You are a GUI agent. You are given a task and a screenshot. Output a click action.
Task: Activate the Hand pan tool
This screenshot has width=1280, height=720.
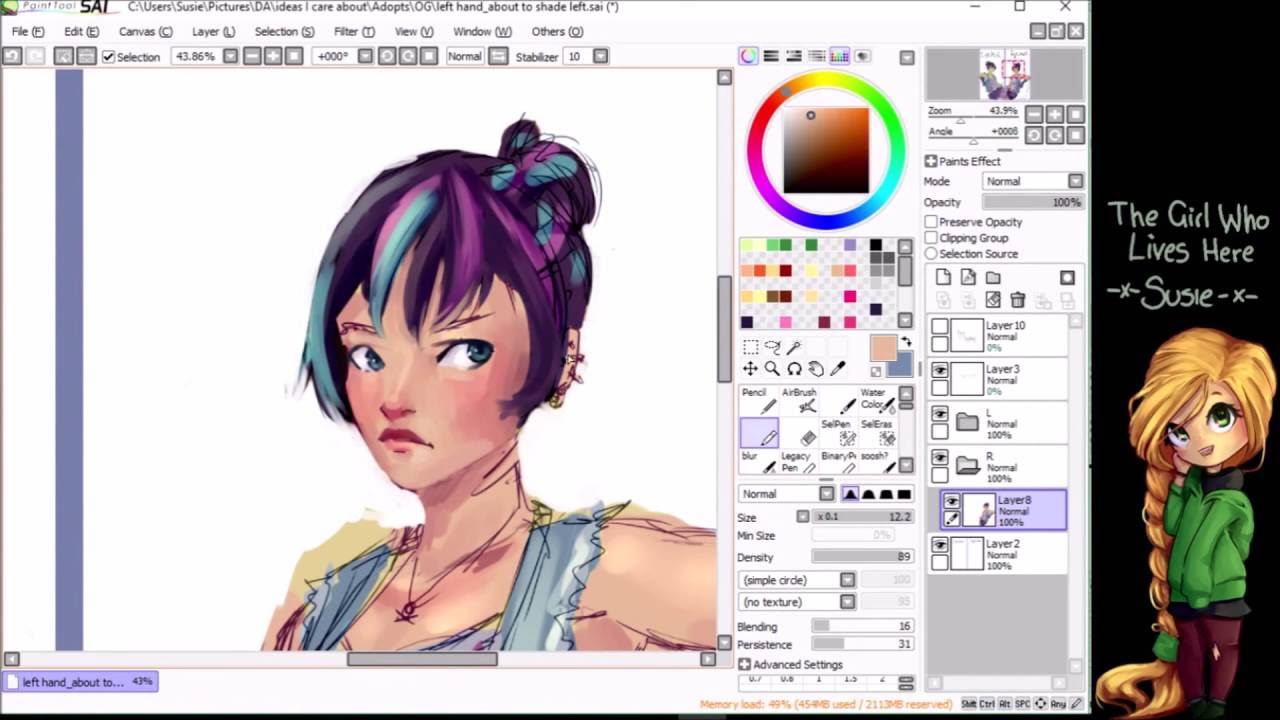point(816,369)
